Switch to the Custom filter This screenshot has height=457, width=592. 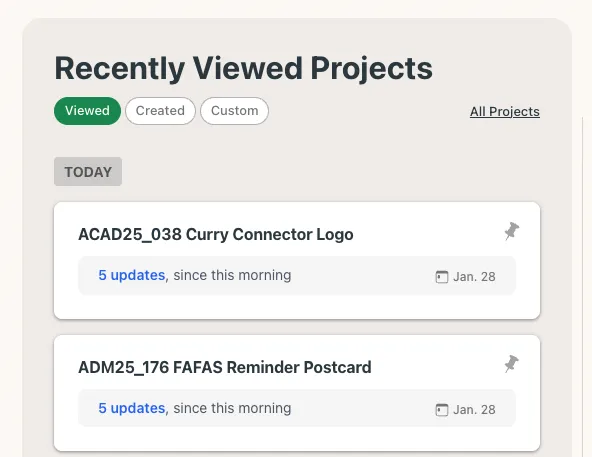234,111
